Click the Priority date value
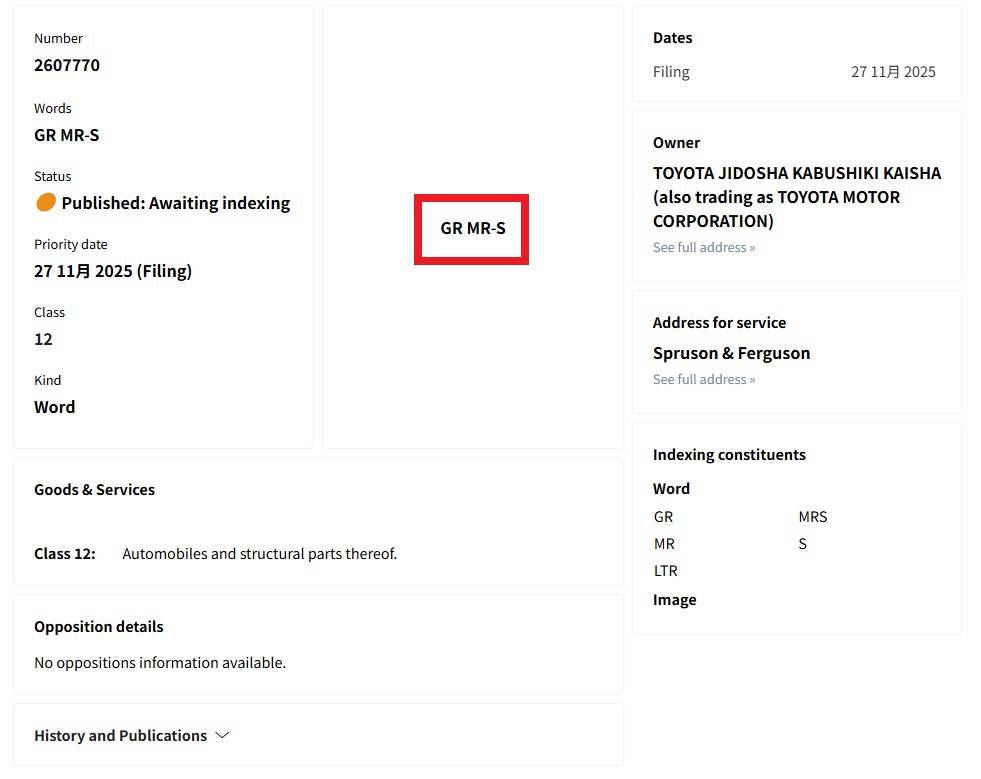The height and width of the screenshot is (779, 981). pyautogui.click(x=113, y=271)
